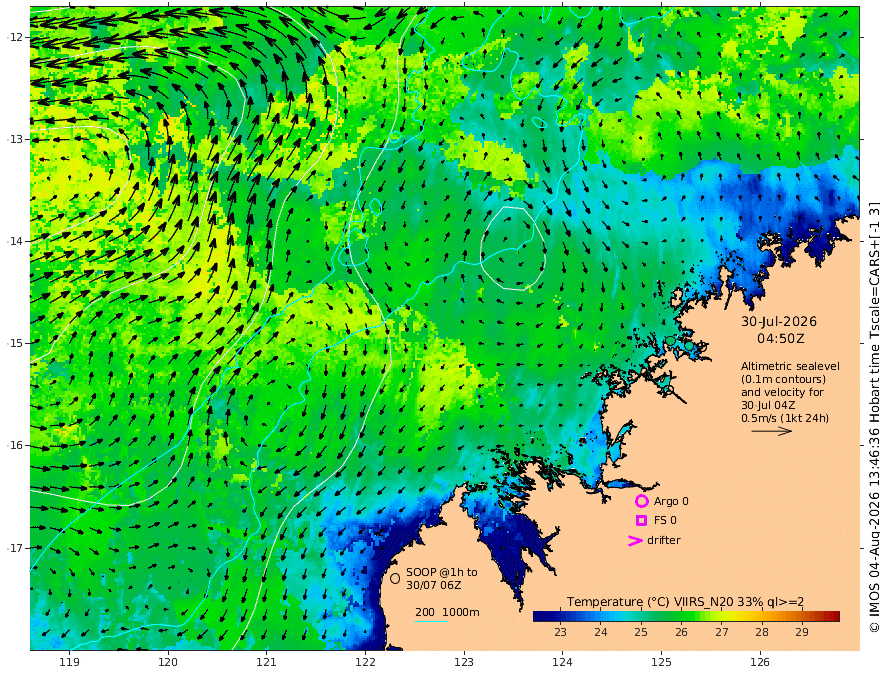Click the closed white sea-level contour near 123.5E
The image size is (880, 680).
[512, 249]
